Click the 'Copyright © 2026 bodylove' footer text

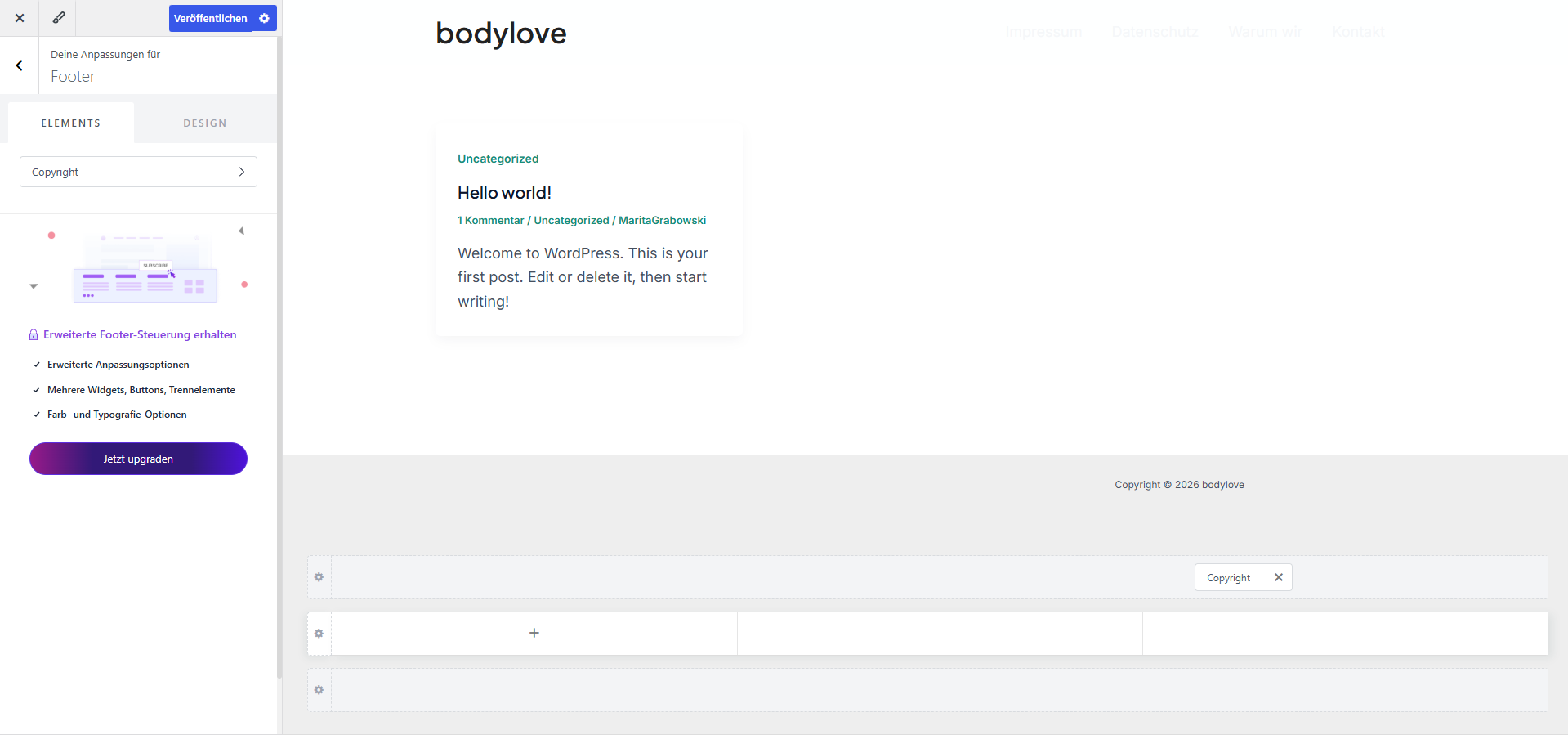1179,485
